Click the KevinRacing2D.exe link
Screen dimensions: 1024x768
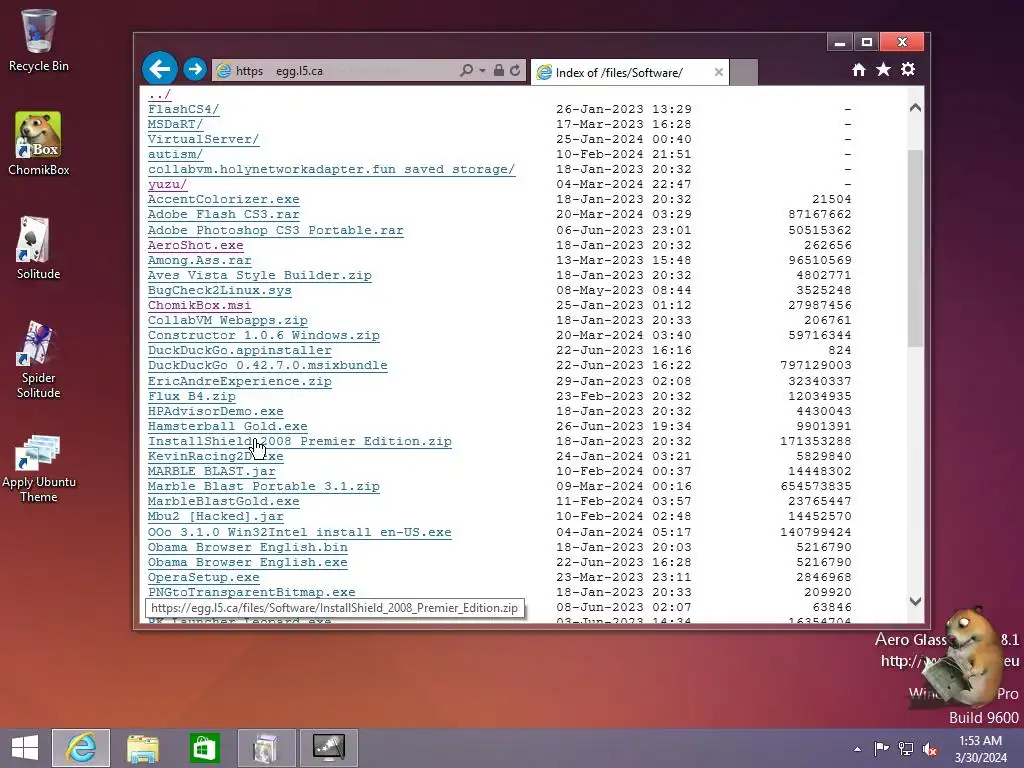tap(216, 456)
